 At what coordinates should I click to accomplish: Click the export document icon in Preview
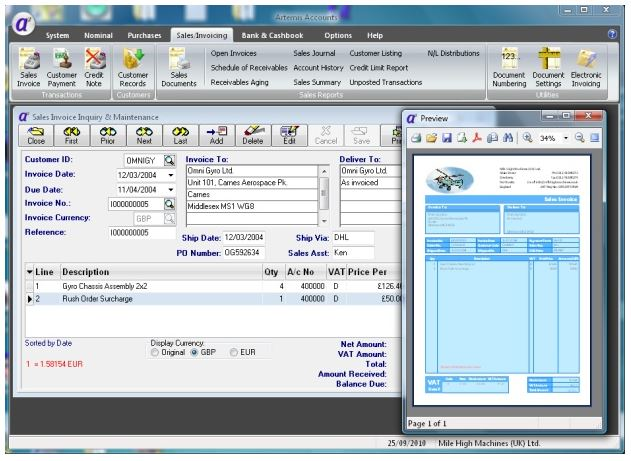click(x=462, y=138)
